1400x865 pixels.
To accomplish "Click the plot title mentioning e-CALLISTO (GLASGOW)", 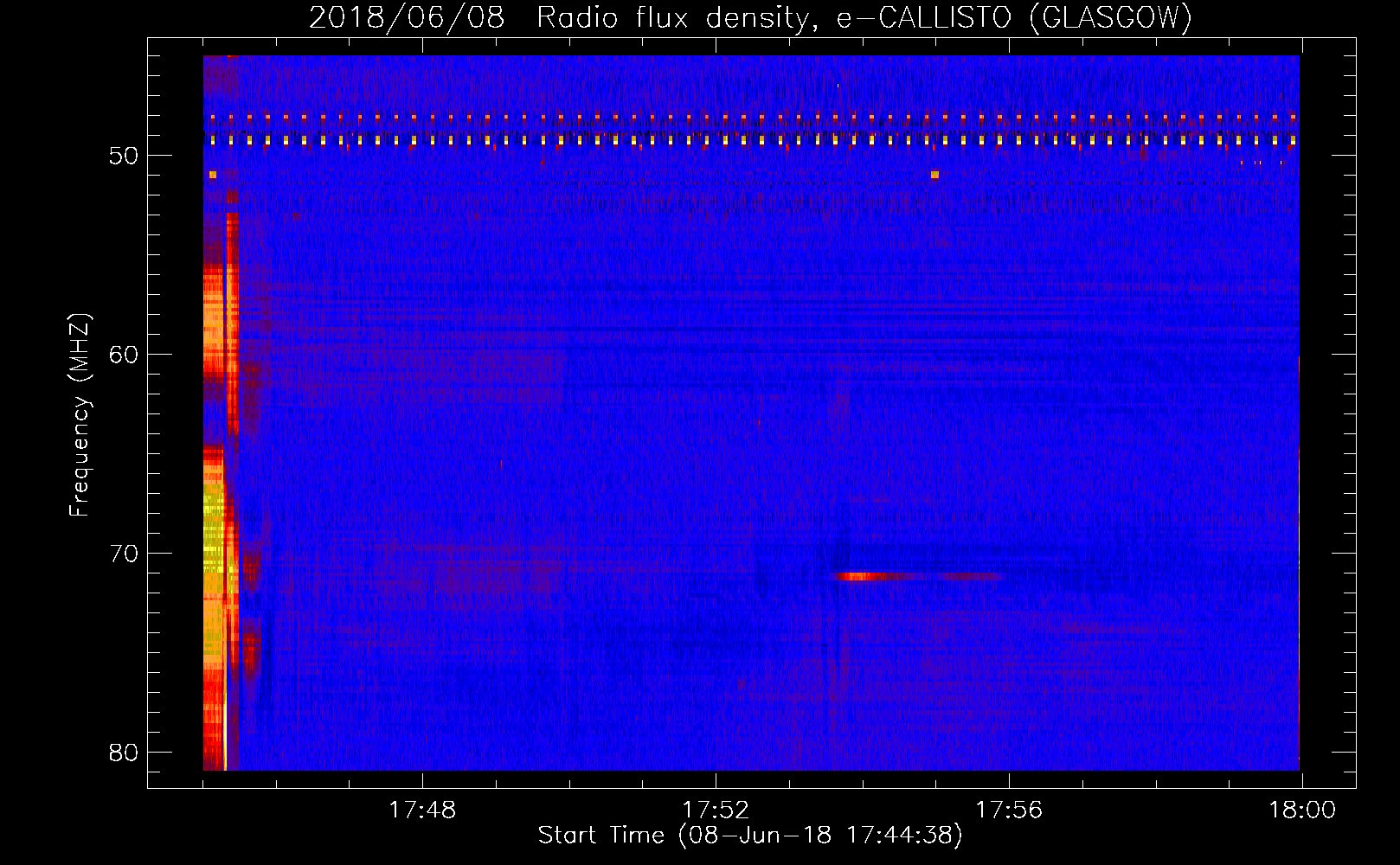I will (750, 17).
